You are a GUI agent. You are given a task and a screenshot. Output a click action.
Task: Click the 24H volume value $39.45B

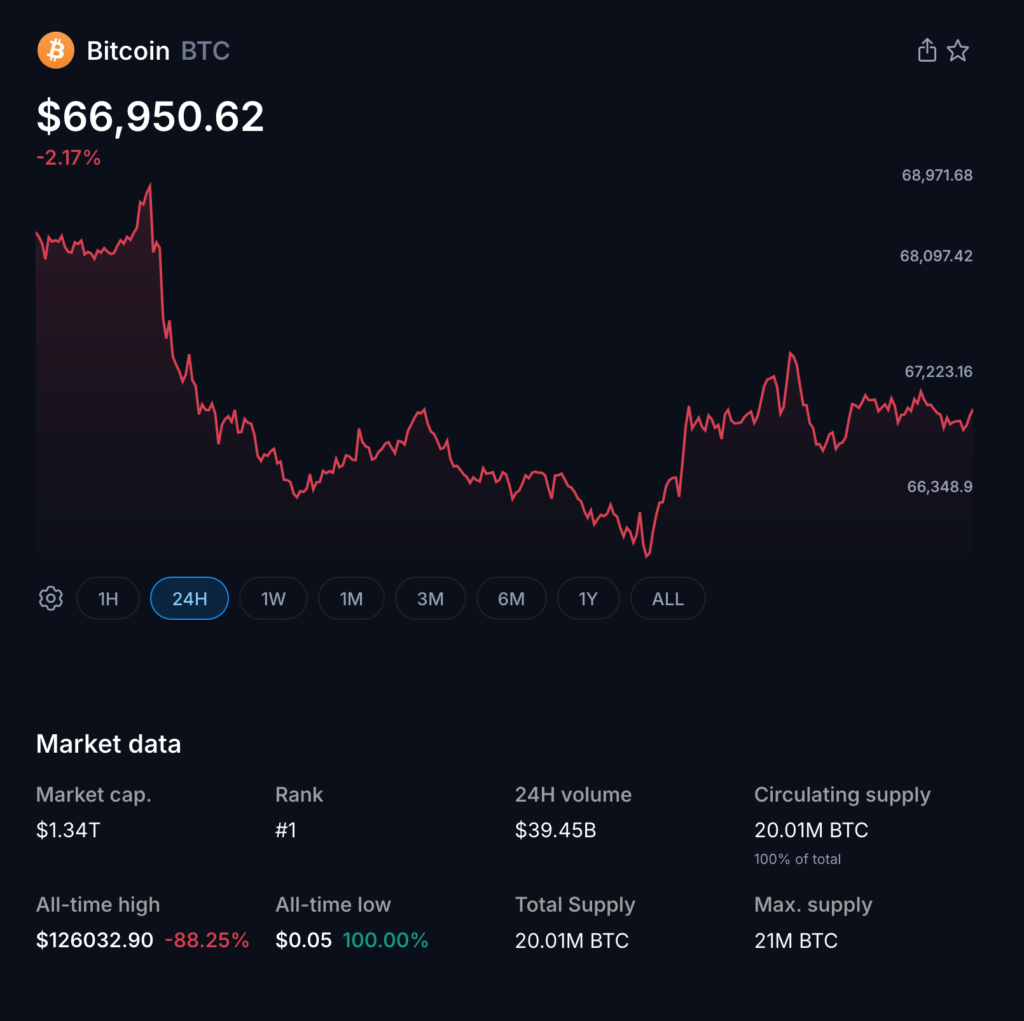[555, 830]
